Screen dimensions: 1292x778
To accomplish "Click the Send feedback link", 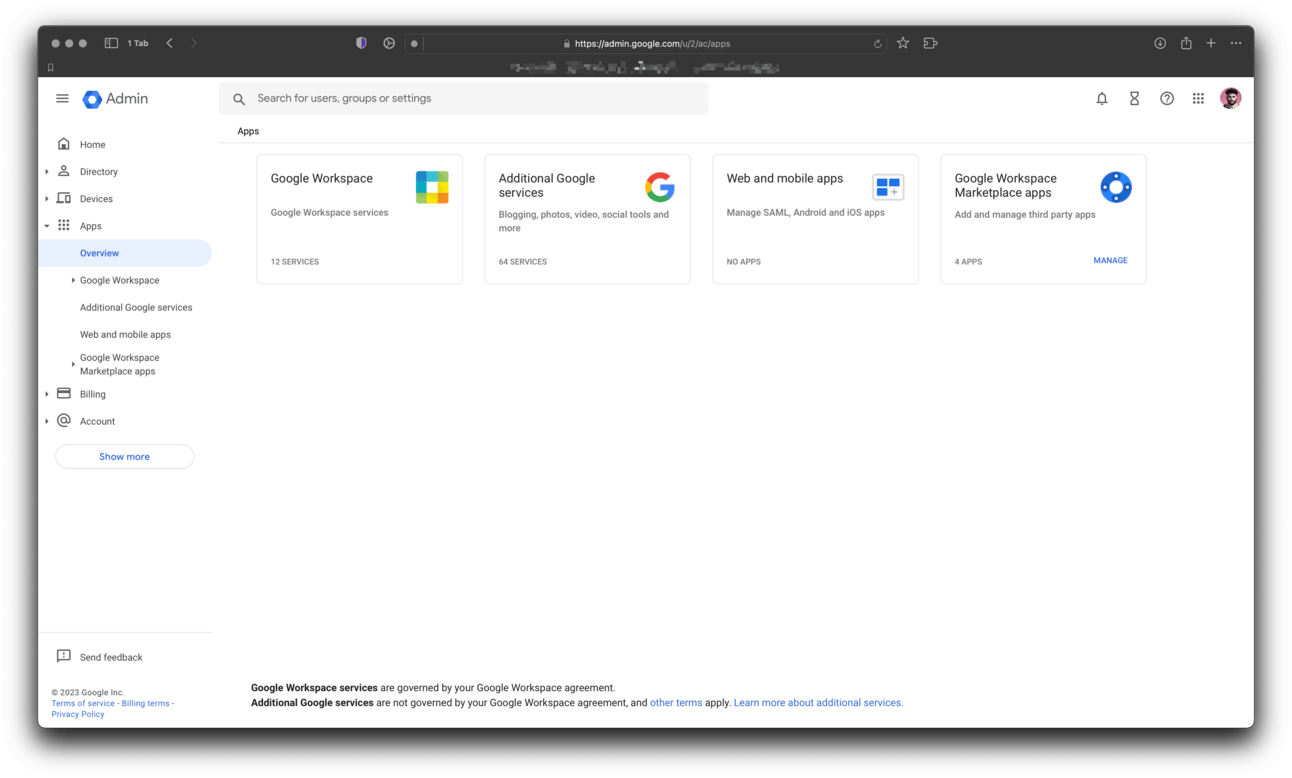I will pos(111,657).
